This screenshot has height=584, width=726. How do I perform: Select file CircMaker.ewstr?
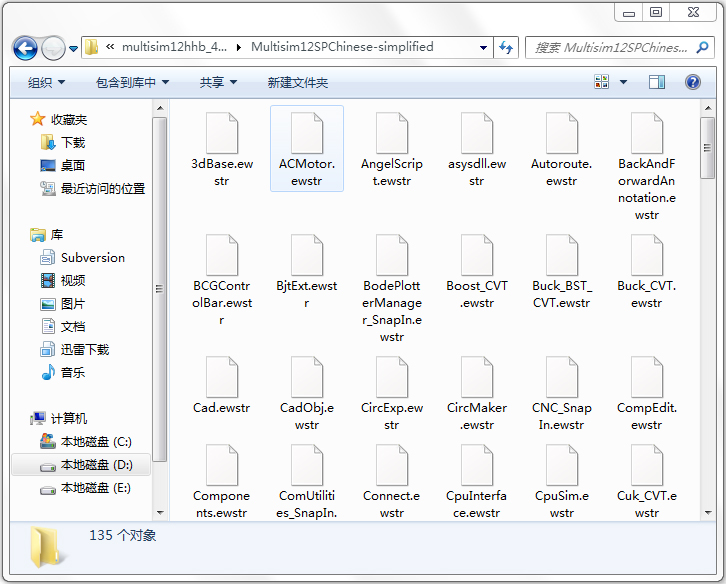click(477, 393)
